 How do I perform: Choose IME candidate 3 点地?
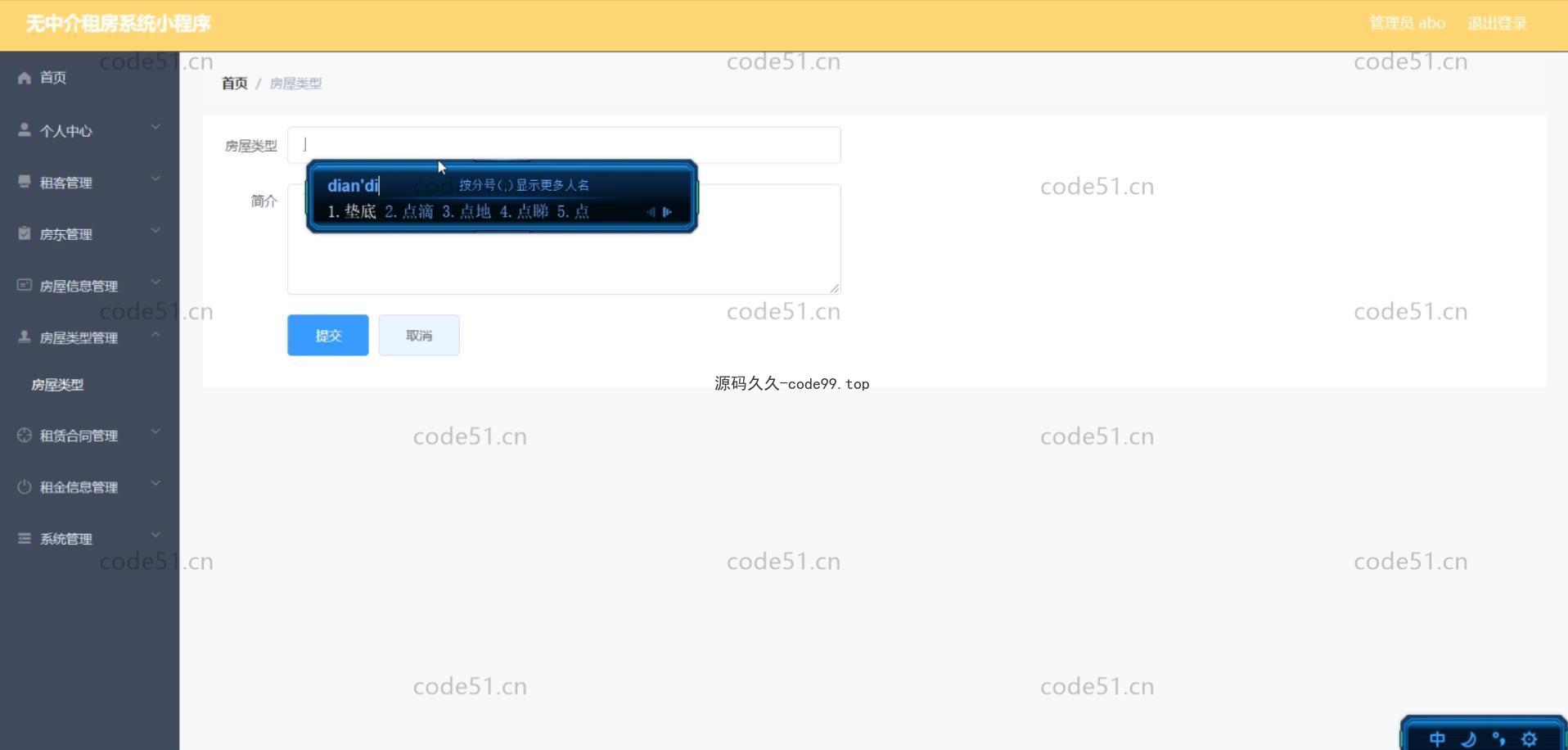[466, 212]
